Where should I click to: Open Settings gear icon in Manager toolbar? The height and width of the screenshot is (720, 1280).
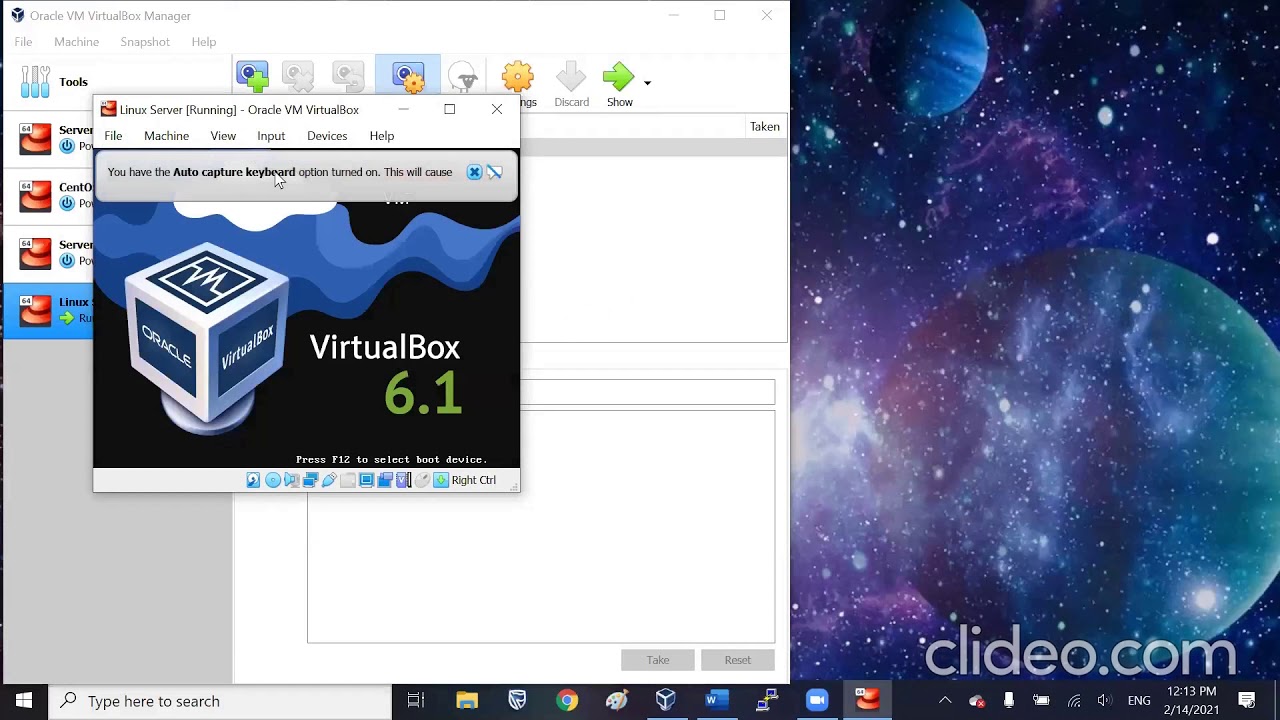point(518,77)
